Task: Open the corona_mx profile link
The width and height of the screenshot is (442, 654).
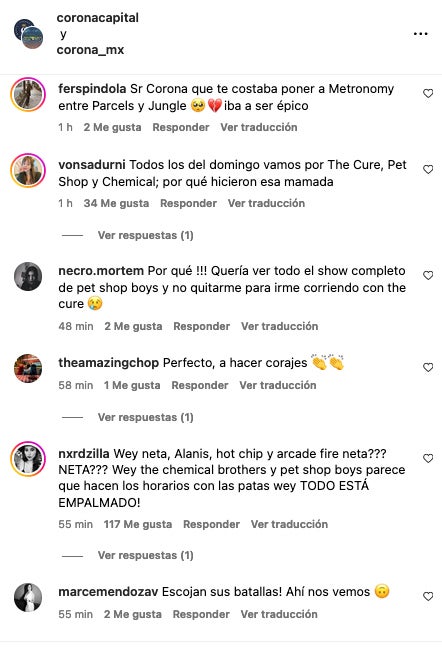Action: coord(90,50)
